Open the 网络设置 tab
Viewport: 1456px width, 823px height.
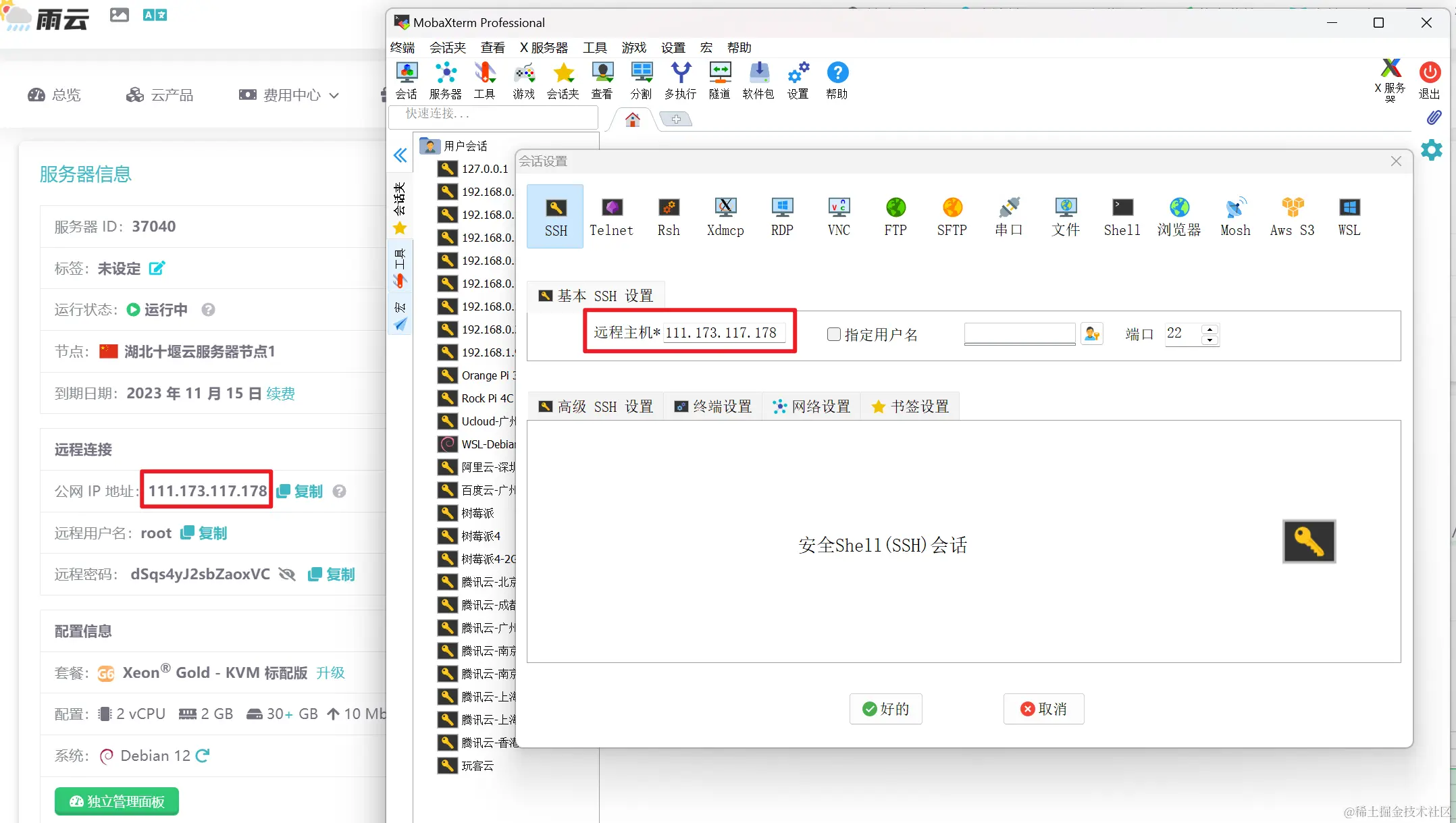(x=812, y=406)
